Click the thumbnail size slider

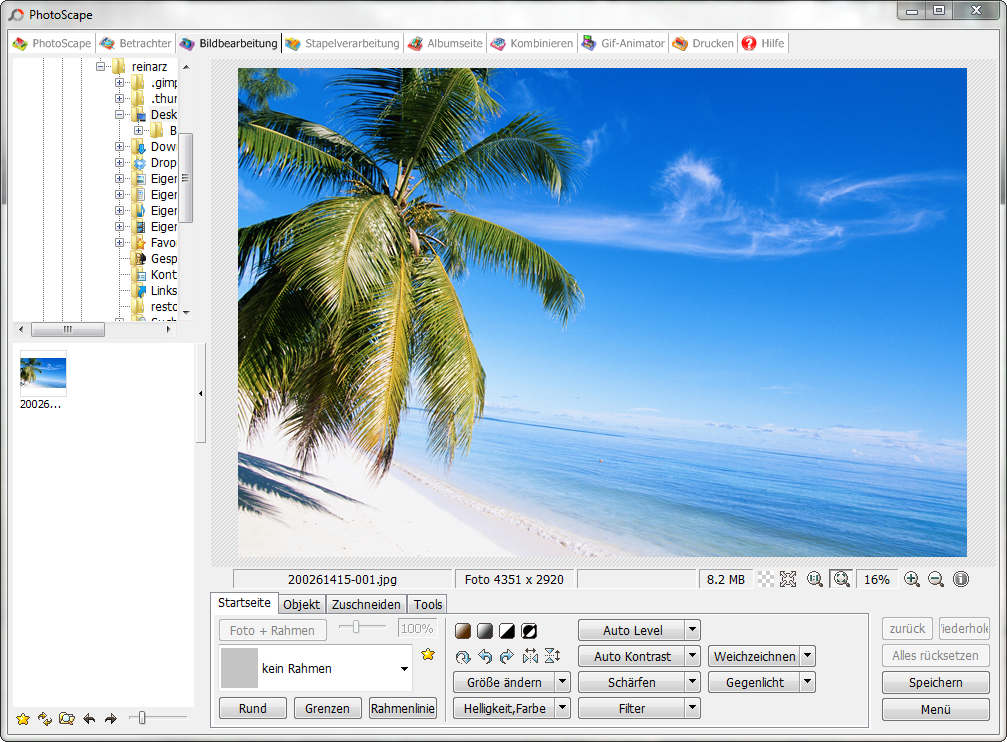[143, 717]
